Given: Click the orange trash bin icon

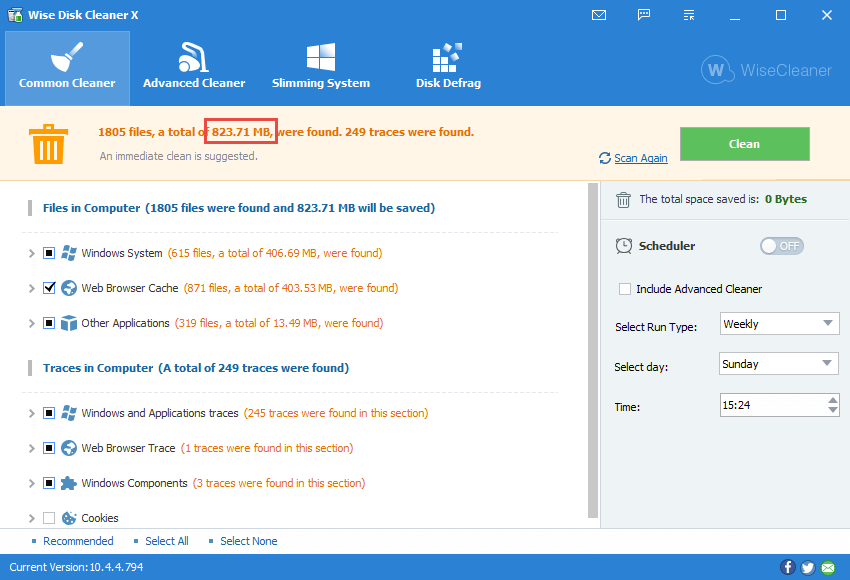Looking at the screenshot, I should (x=48, y=144).
